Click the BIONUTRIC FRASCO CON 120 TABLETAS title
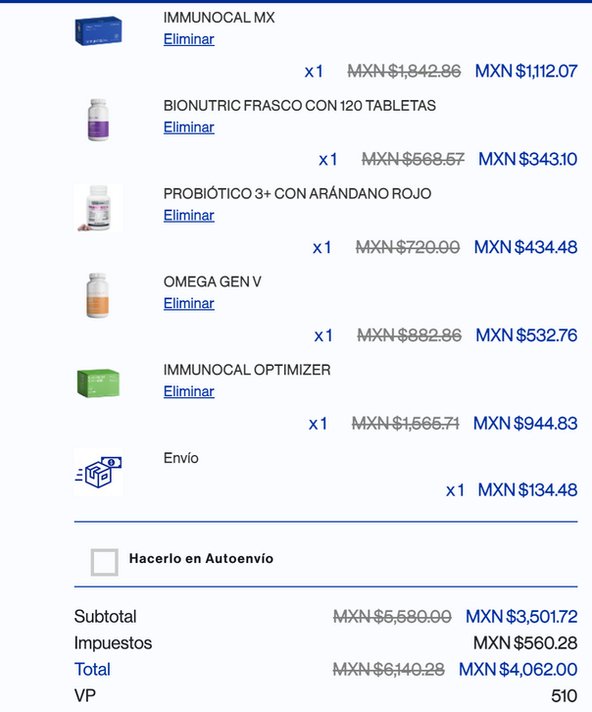Screen dimensions: 592x712 pyautogui.click(x=300, y=106)
